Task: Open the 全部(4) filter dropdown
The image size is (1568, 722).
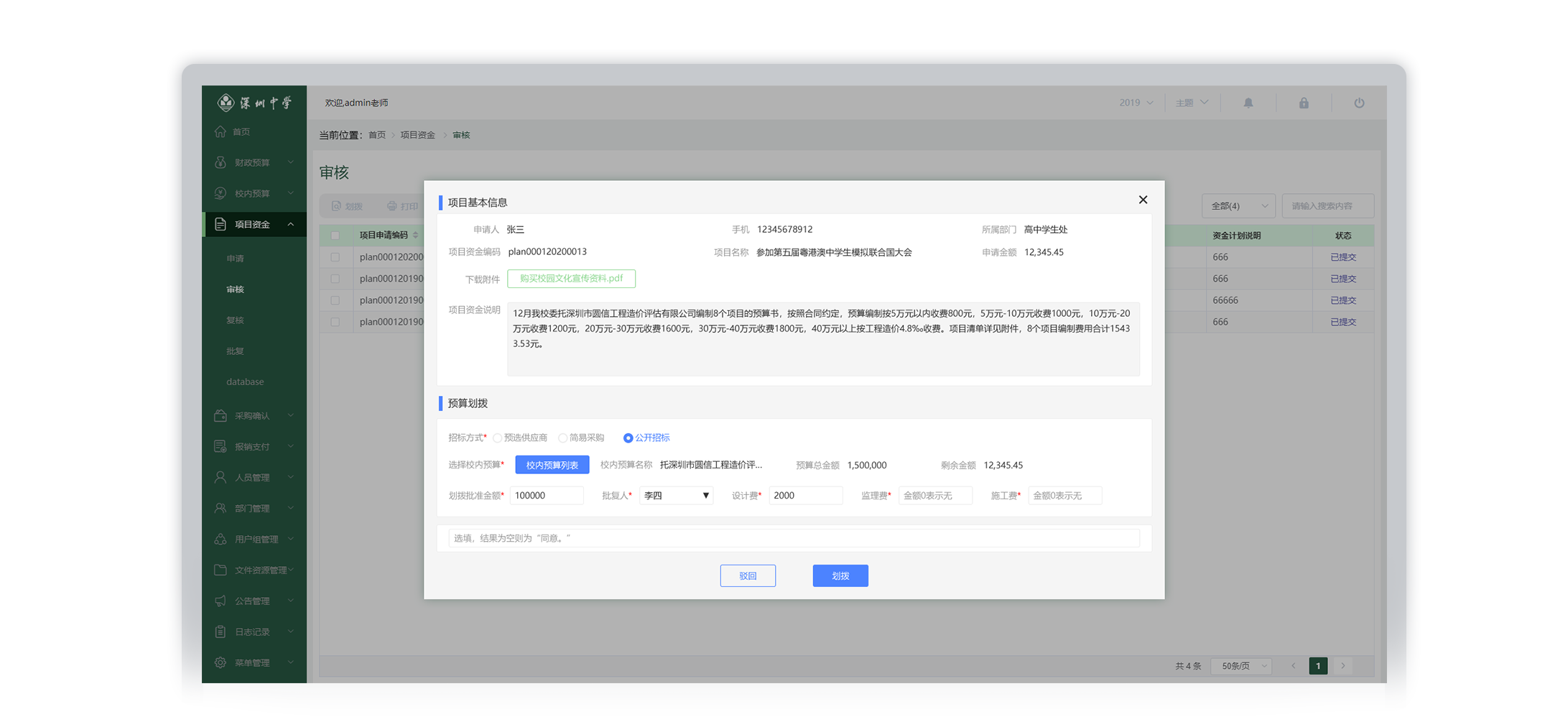Action: tap(1238, 206)
